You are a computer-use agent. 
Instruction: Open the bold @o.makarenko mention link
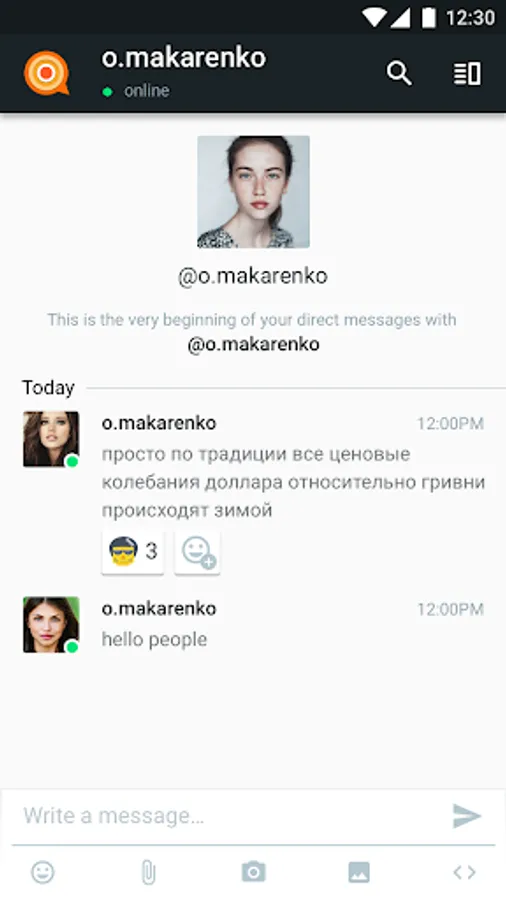click(254, 344)
